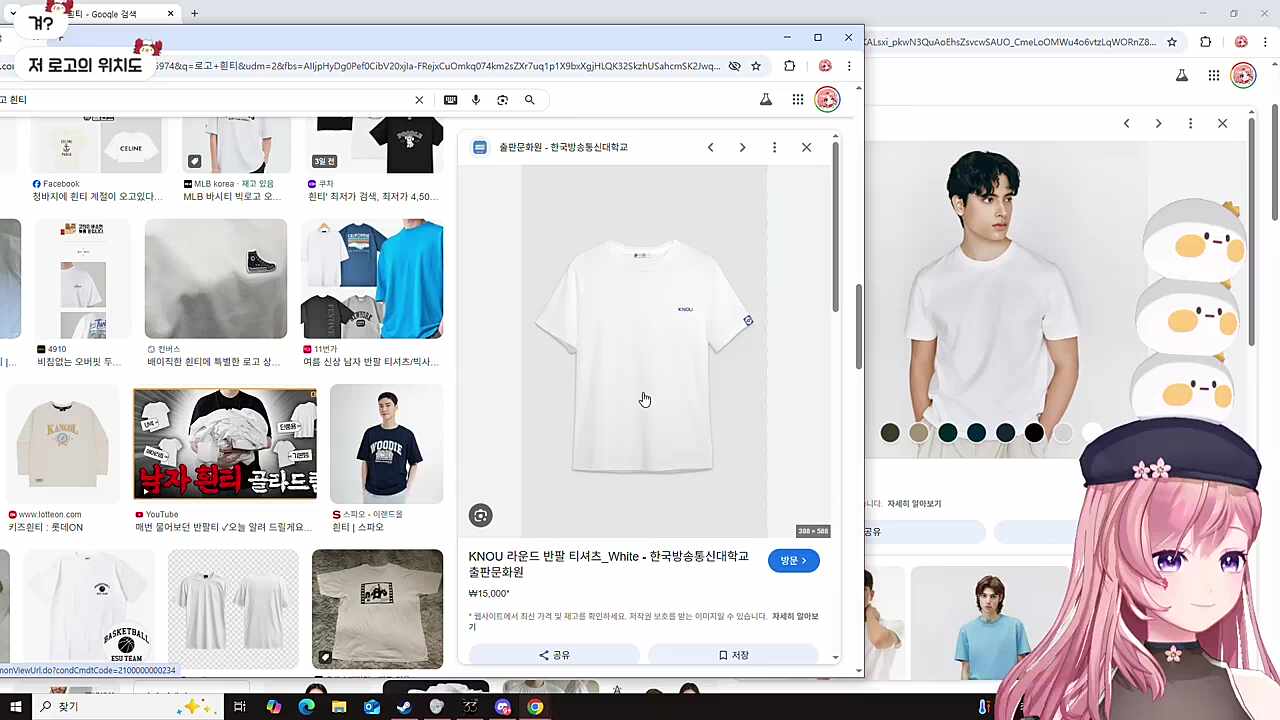Show previous image in the preview panel
The image size is (1280, 720).
(711, 148)
